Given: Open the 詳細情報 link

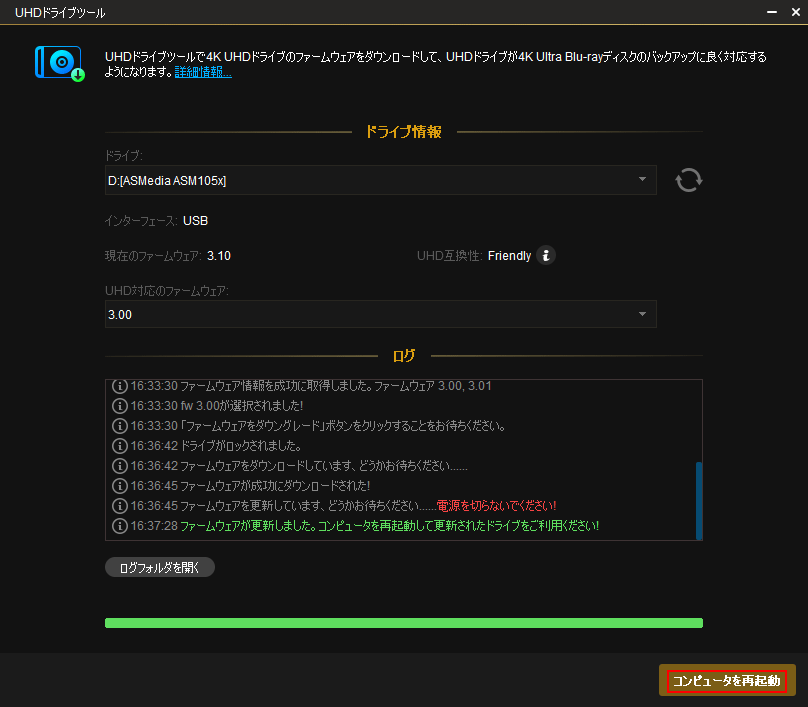Looking at the screenshot, I should (x=203, y=72).
